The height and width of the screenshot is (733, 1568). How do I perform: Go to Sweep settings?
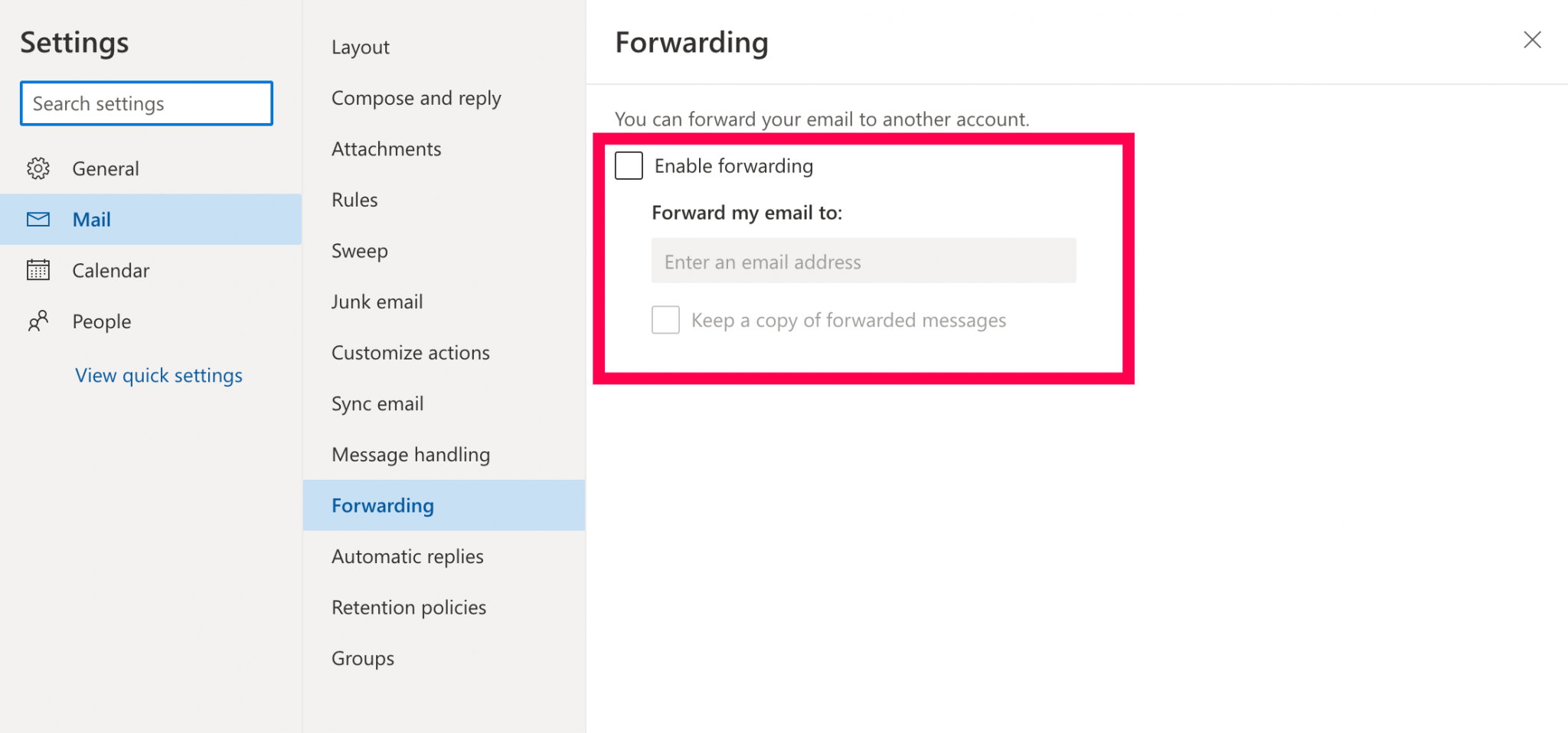tap(359, 250)
